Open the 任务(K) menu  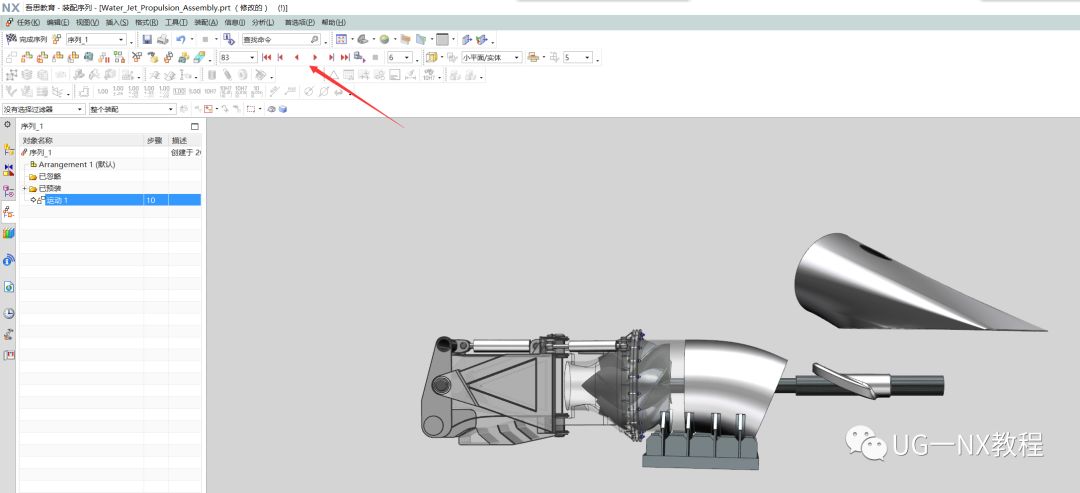pos(28,23)
